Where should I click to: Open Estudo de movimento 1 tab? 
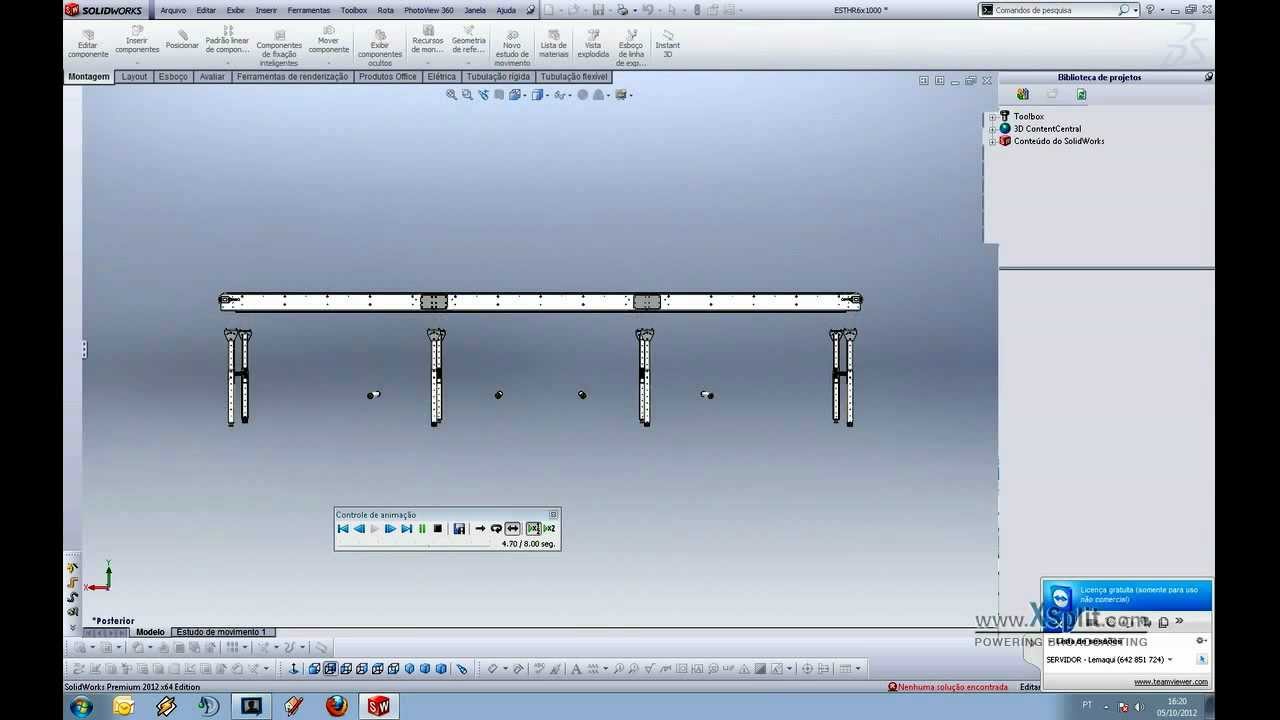(x=221, y=632)
